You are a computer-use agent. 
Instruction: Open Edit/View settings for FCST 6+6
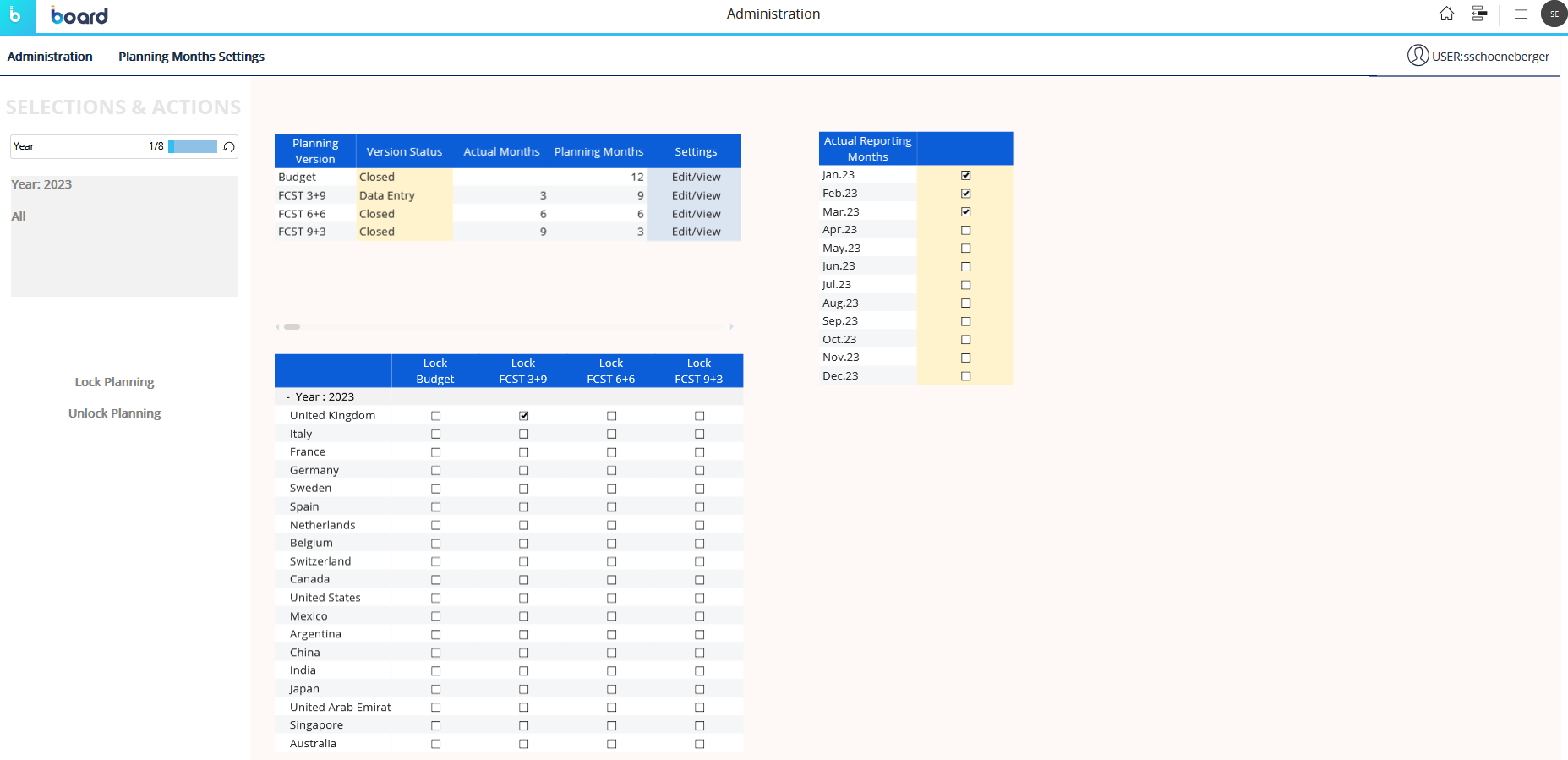point(696,214)
